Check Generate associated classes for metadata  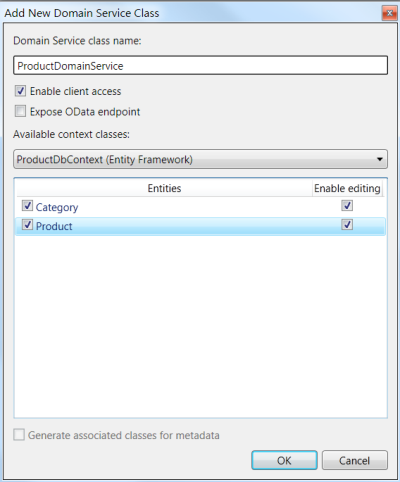click(19, 435)
